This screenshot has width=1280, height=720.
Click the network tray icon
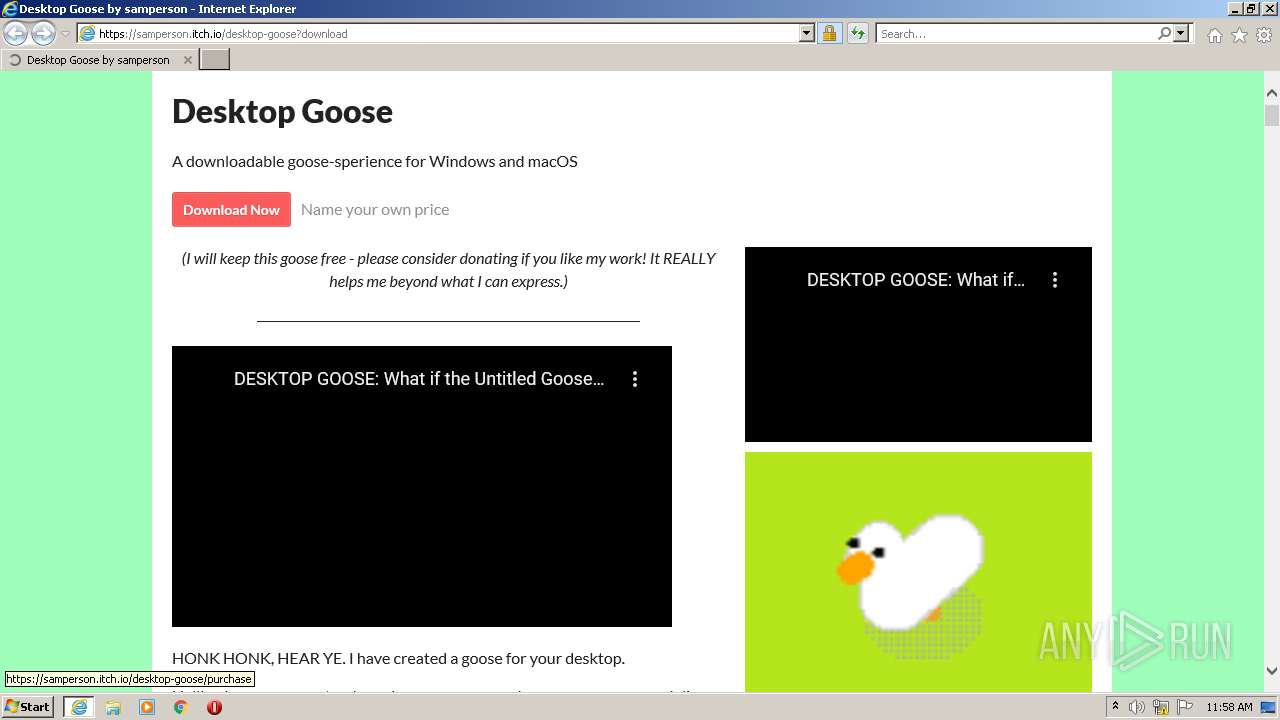(1161, 707)
